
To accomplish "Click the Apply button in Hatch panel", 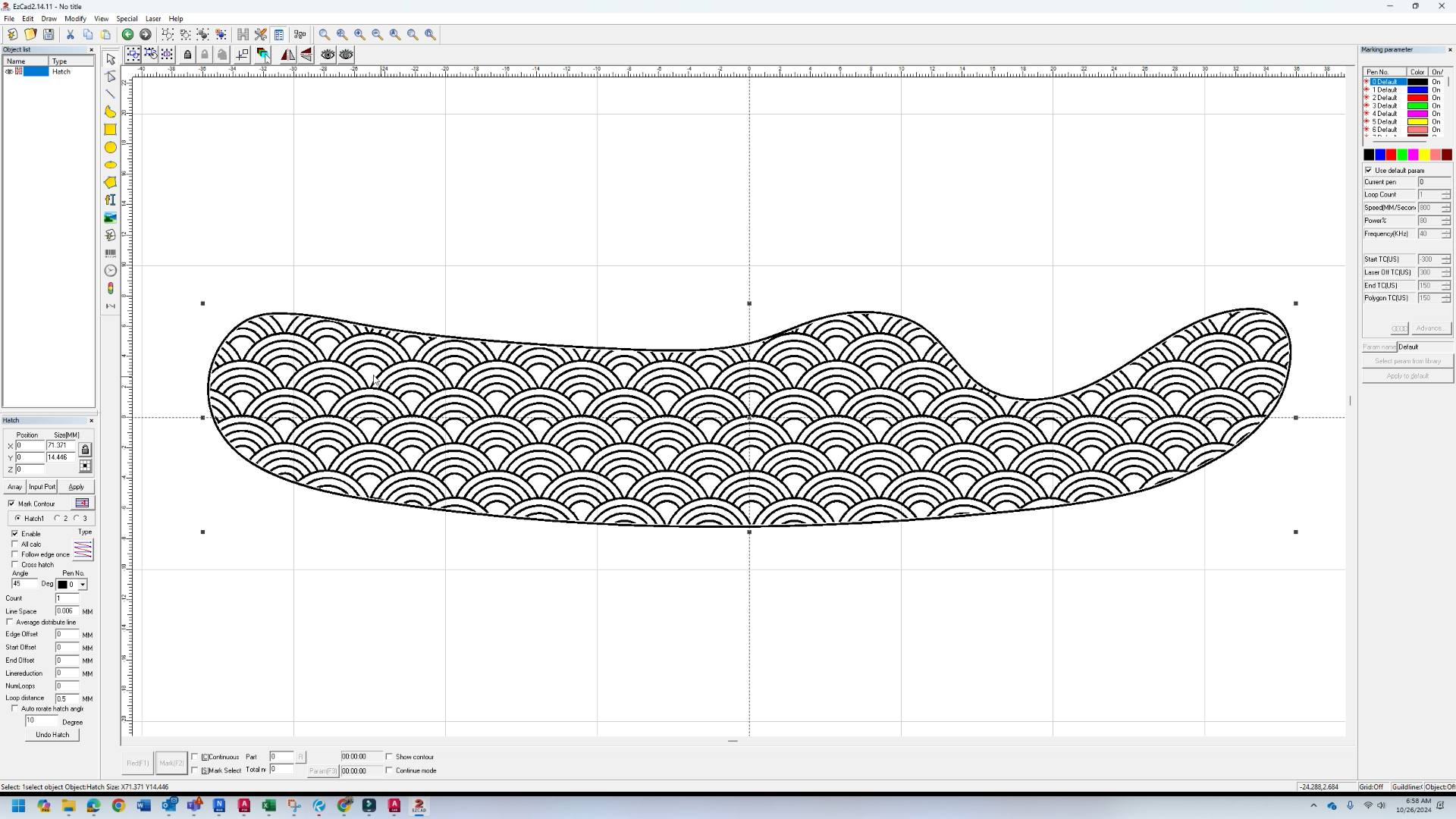I will 76,487.
